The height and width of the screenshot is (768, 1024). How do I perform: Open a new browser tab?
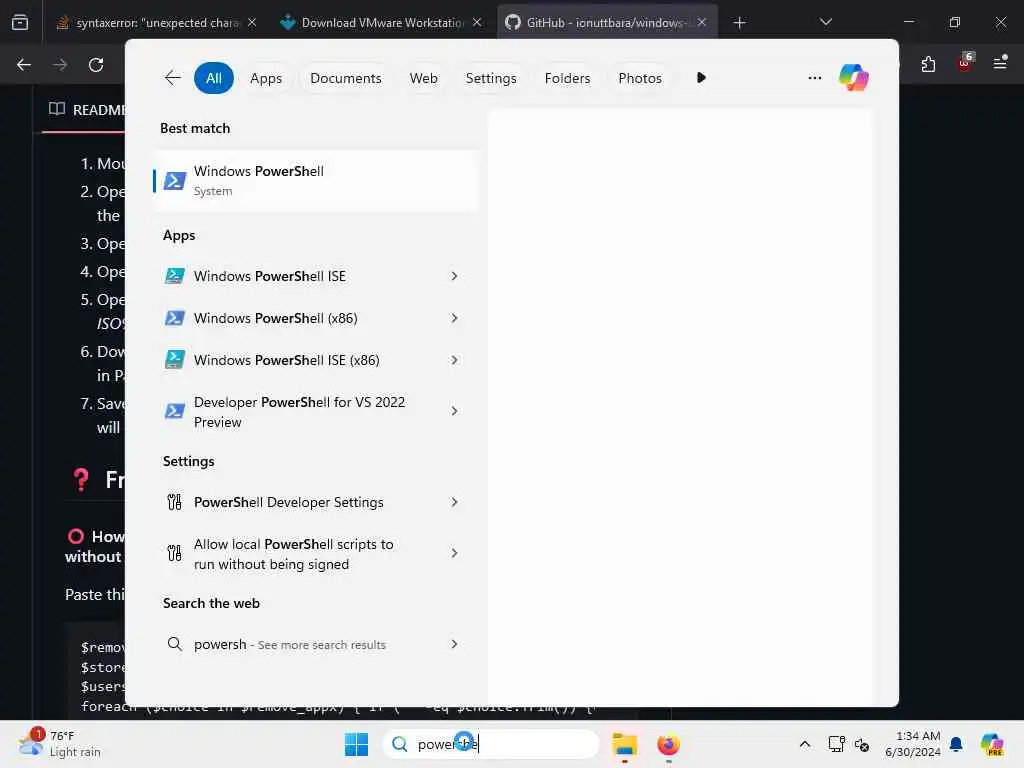point(739,23)
